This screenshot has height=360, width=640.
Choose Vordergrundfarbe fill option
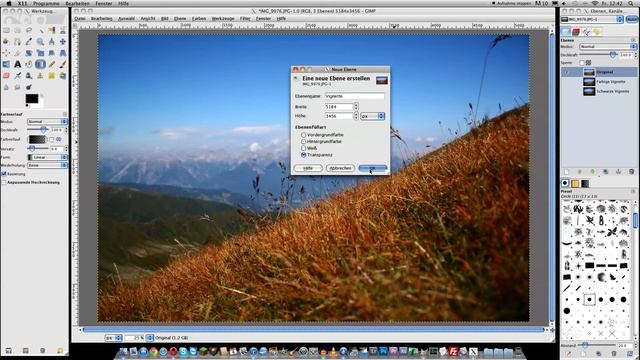[303, 135]
